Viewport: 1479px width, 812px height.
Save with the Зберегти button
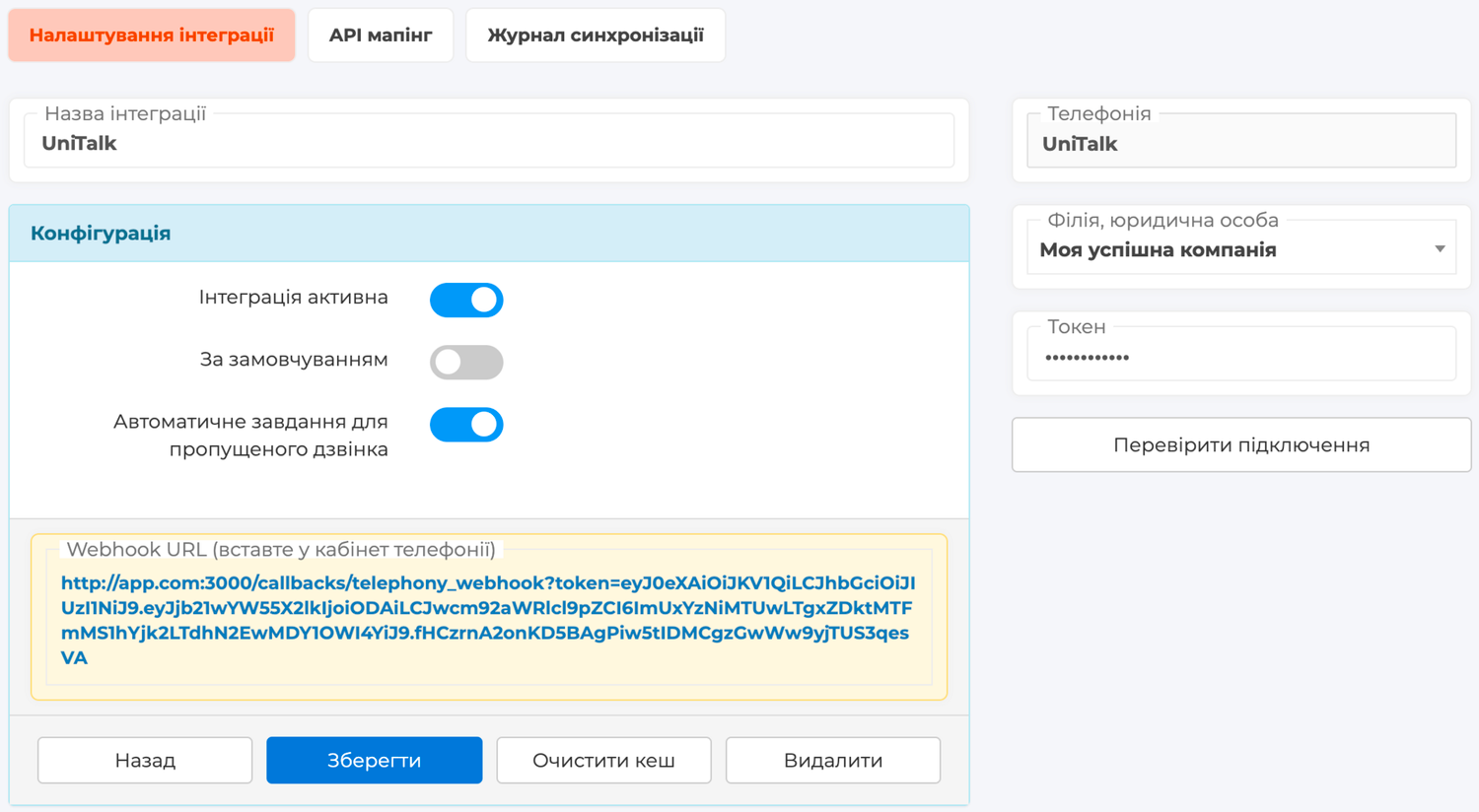[375, 760]
